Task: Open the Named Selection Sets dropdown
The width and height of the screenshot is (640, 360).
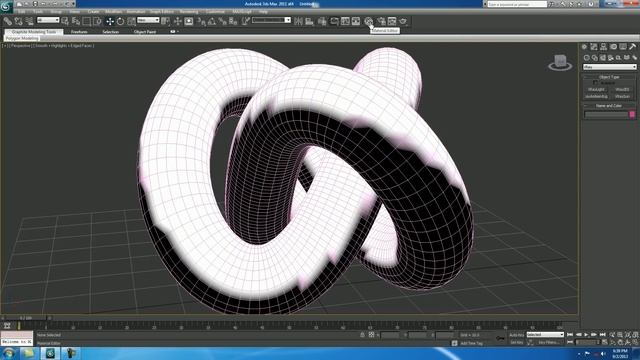Action: 271,20
